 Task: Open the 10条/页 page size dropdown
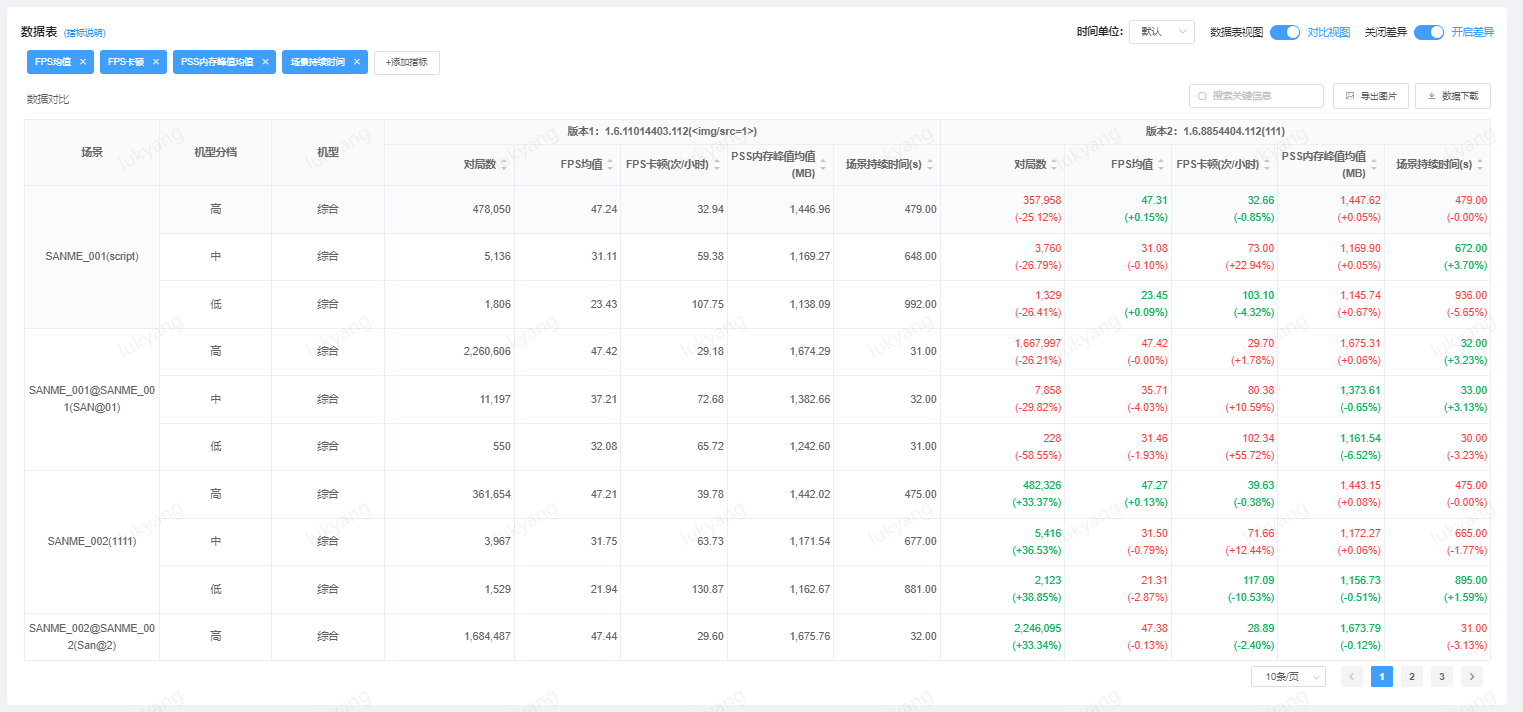pos(1287,677)
